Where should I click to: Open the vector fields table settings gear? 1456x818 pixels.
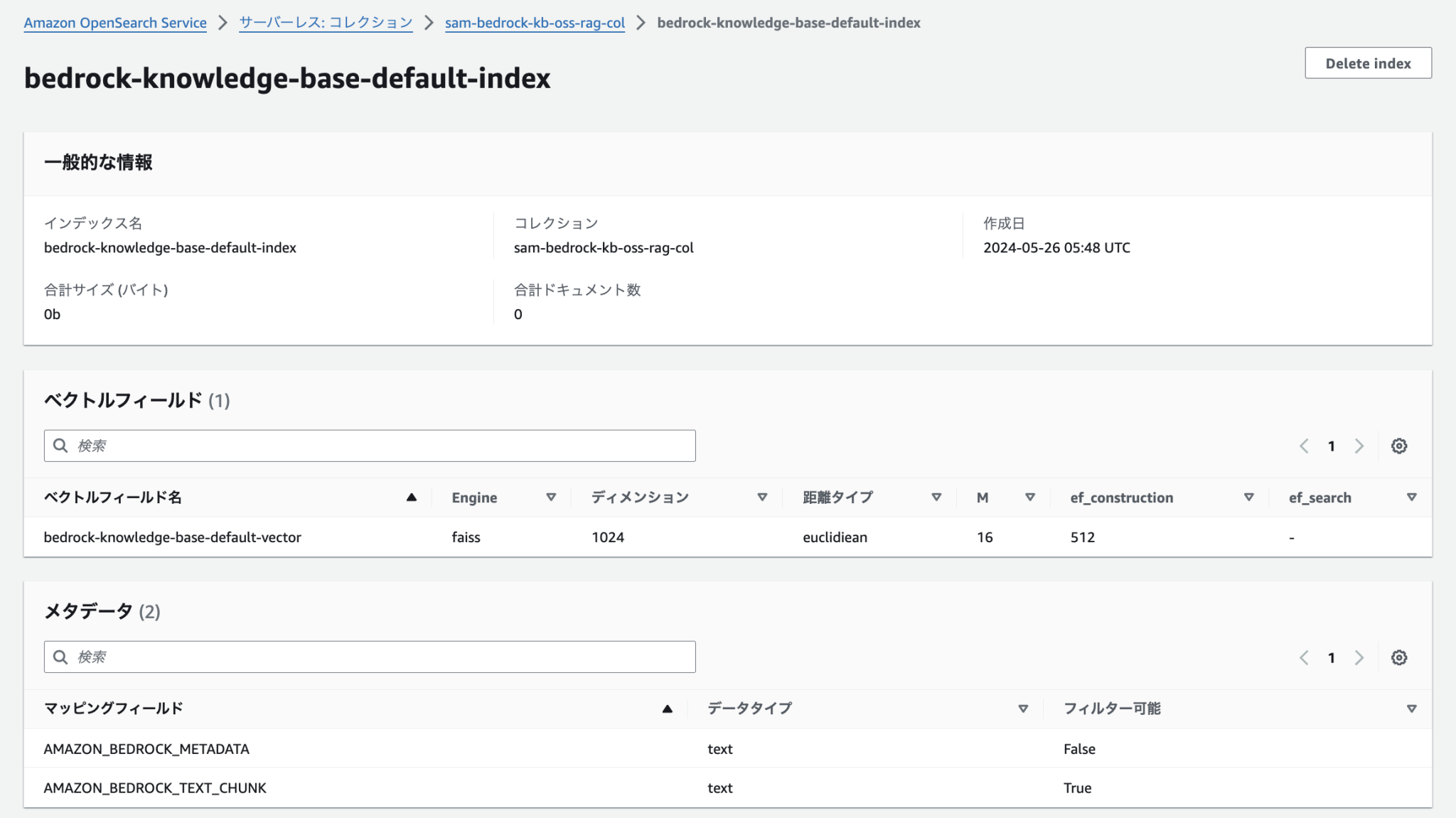[x=1399, y=446]
